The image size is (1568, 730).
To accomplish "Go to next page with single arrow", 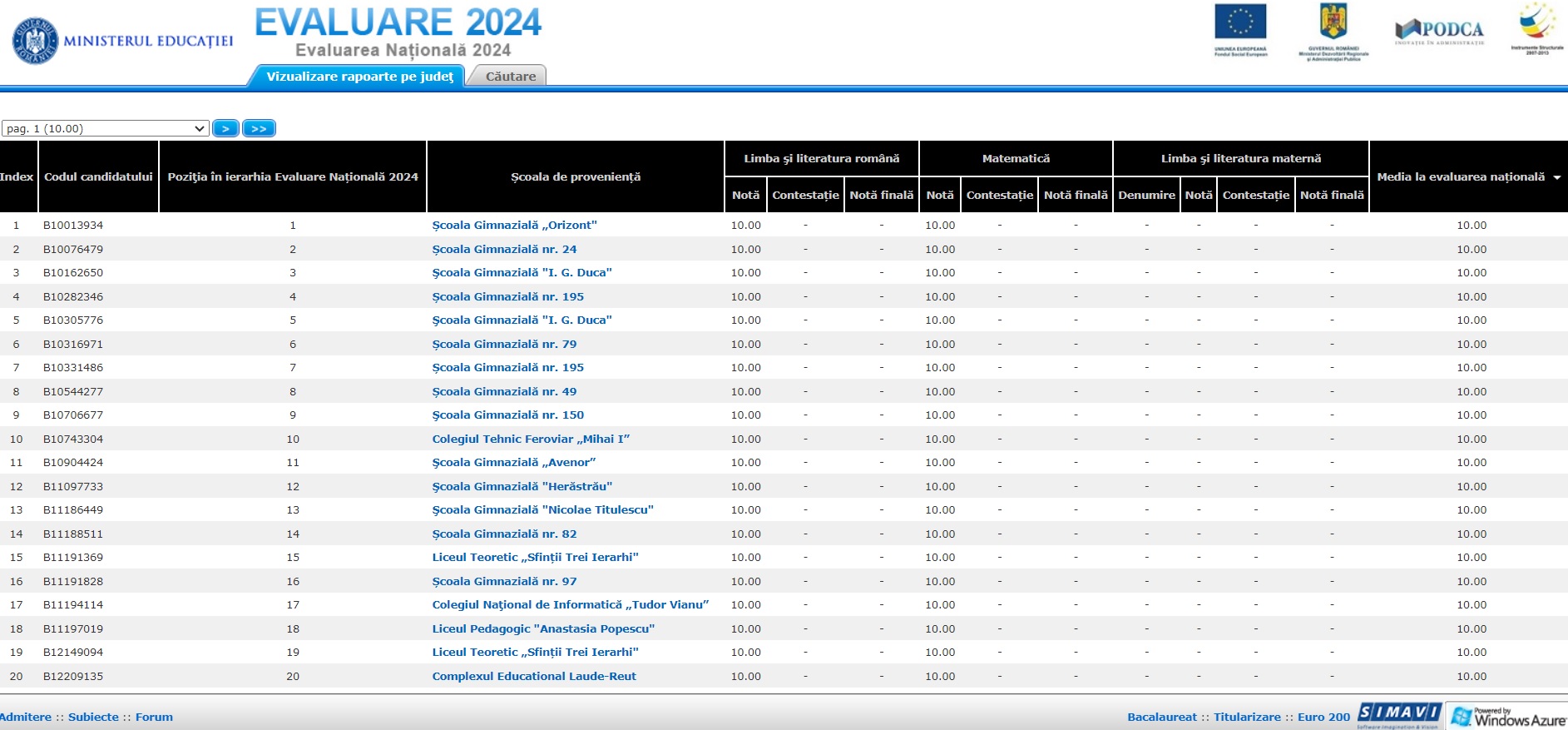I will click(225, 128).
